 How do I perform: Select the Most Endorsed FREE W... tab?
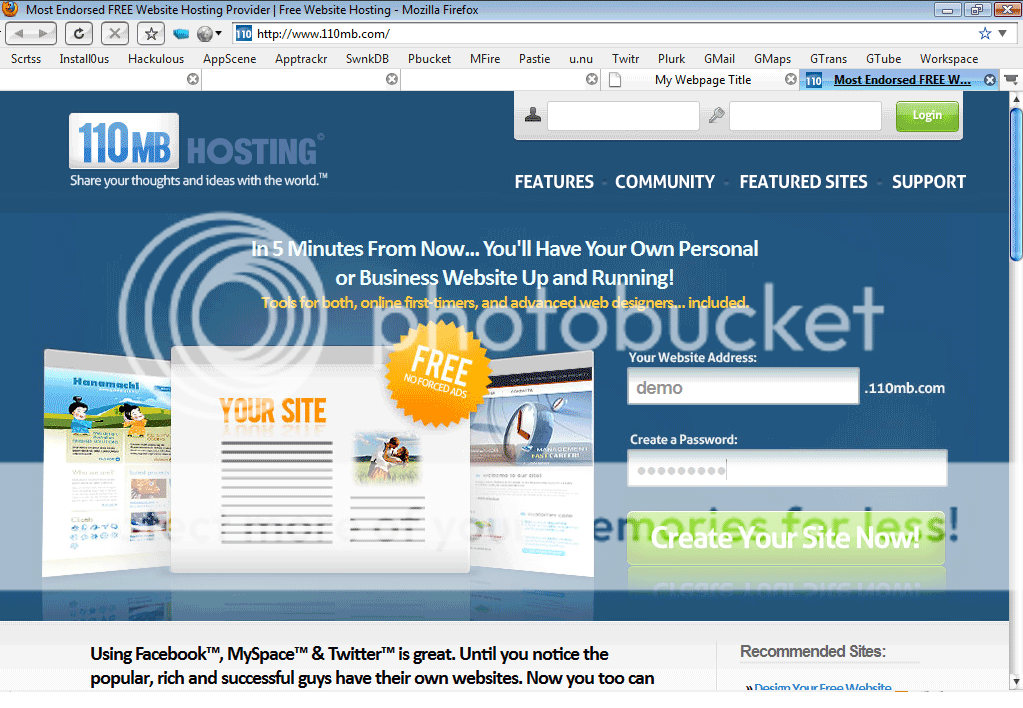902,80
